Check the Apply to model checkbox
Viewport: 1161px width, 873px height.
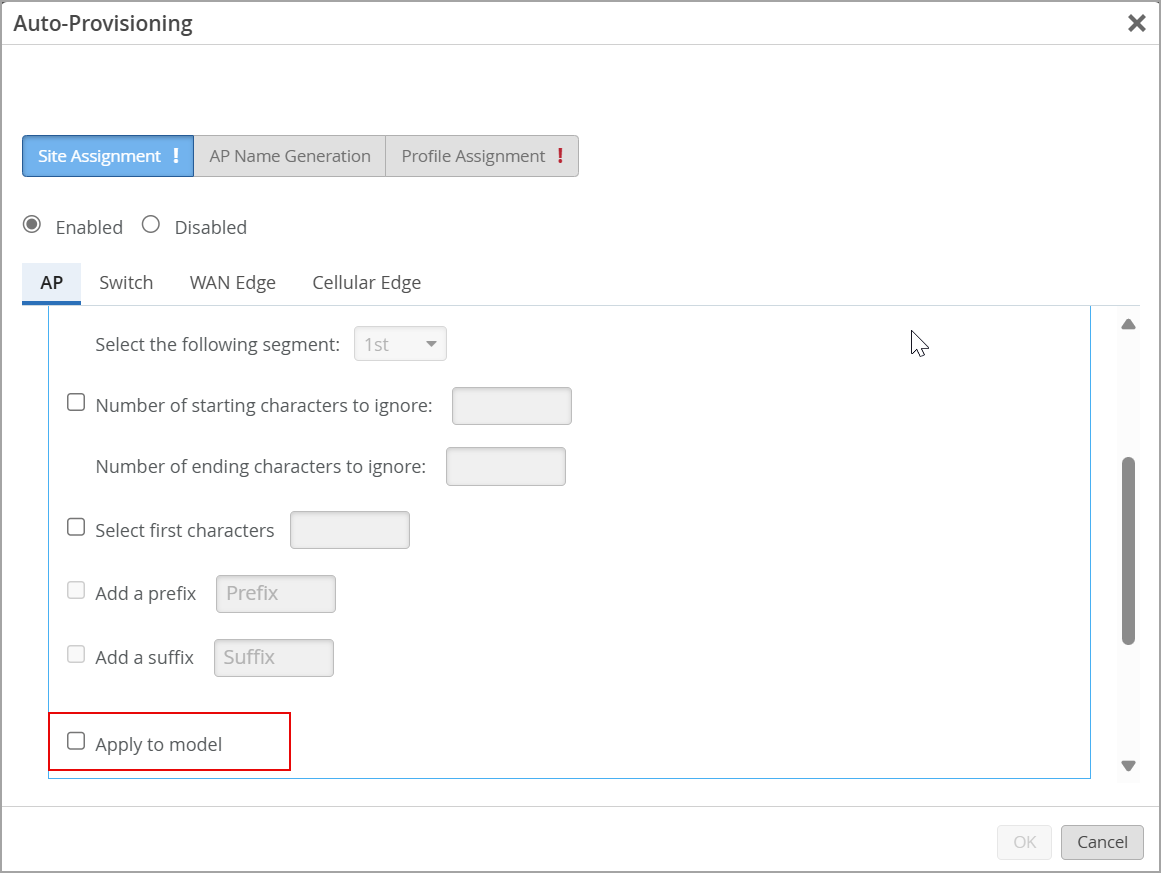(x=76, y=742)
